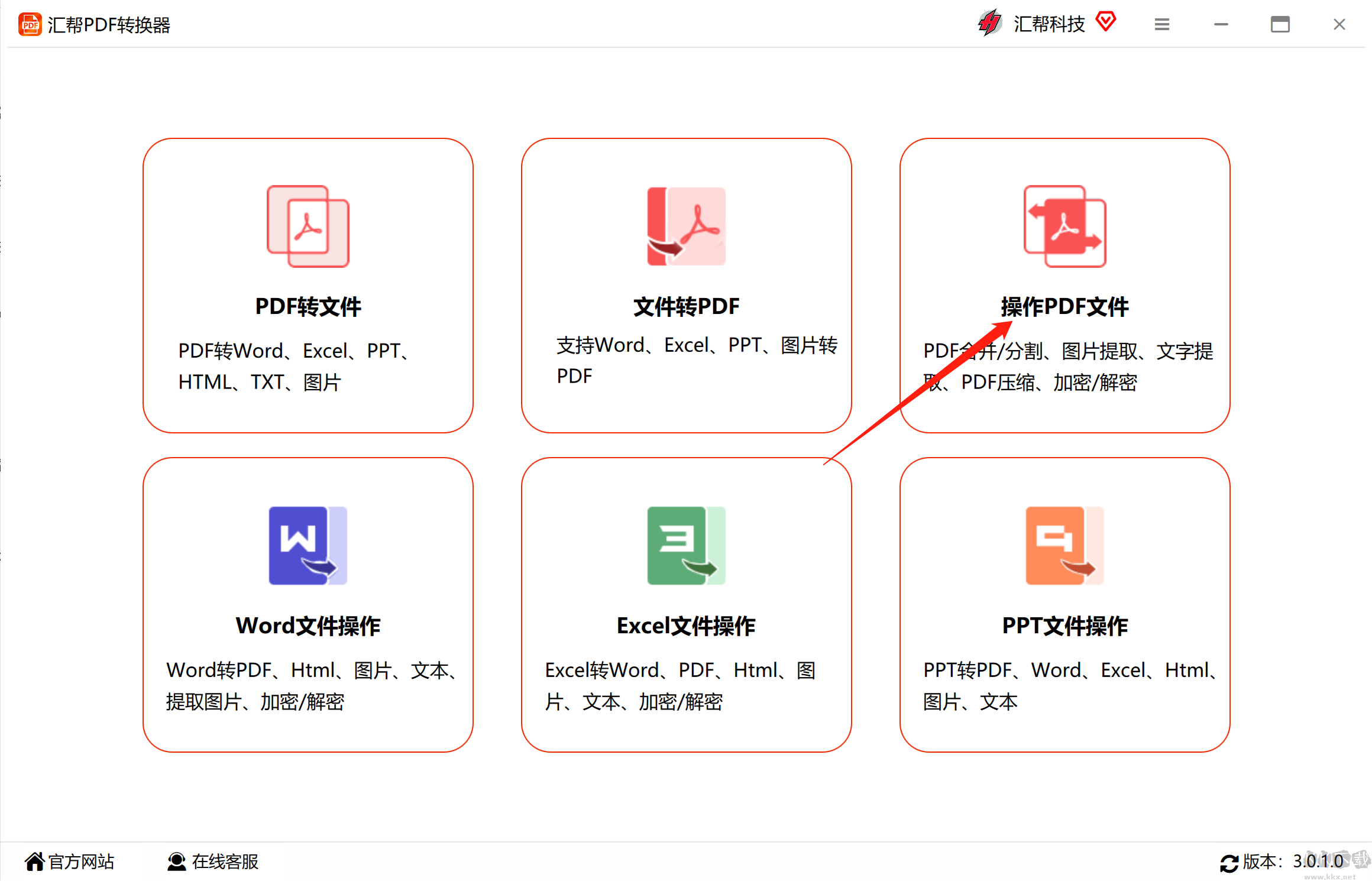Image resolution: width=1372 pixels, height=881 pixels.
Task: Select the 文件转PDF heading text
Action: click(x=686, y=306)
